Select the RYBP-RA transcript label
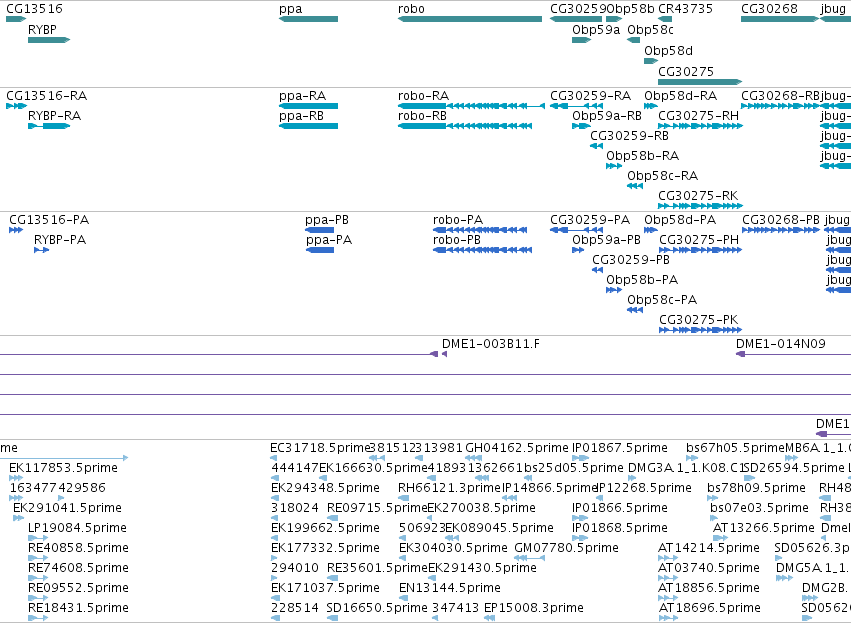 point(54,116)
